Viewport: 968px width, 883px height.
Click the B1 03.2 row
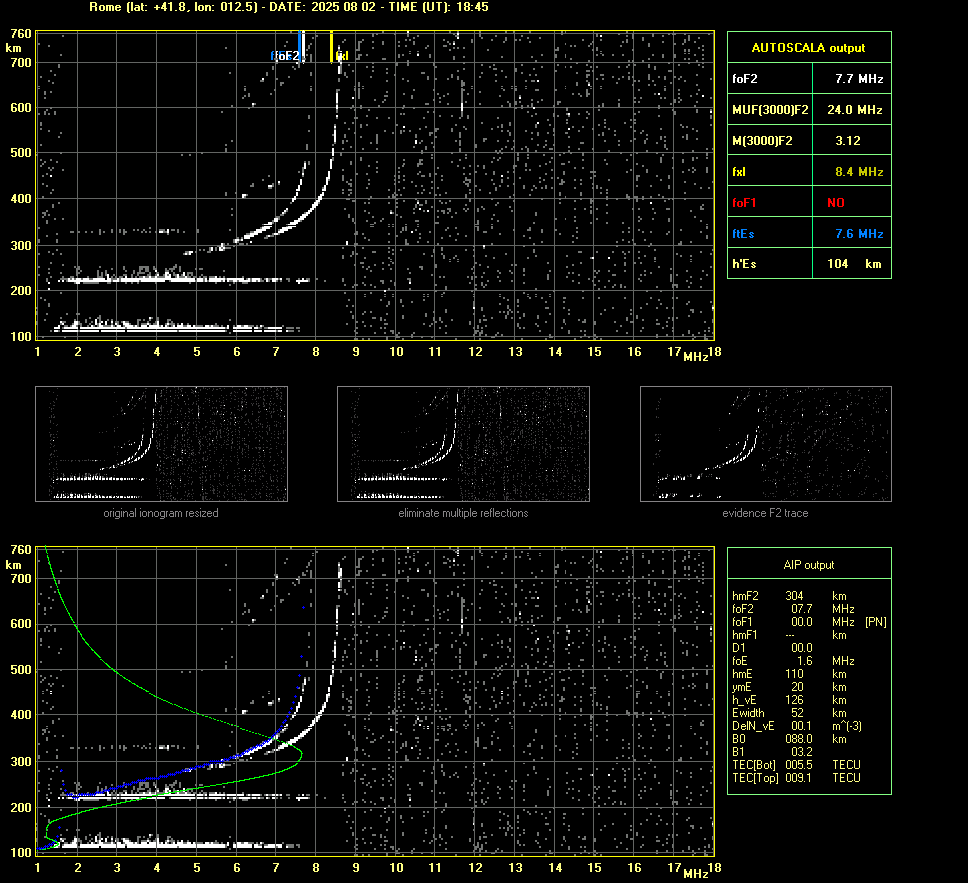tap(772, 752)
